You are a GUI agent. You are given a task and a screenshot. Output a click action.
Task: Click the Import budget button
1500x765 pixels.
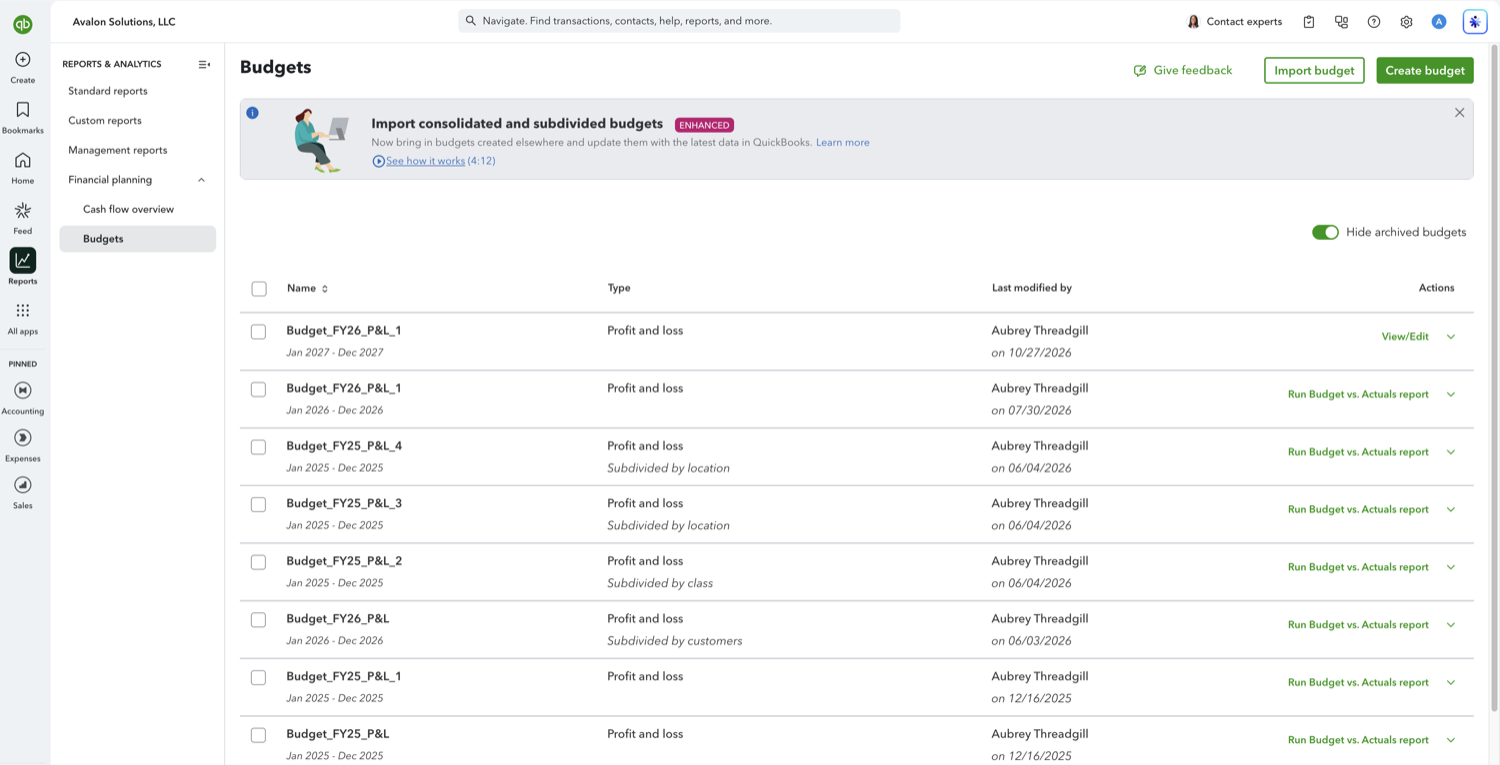point(1314,70)
